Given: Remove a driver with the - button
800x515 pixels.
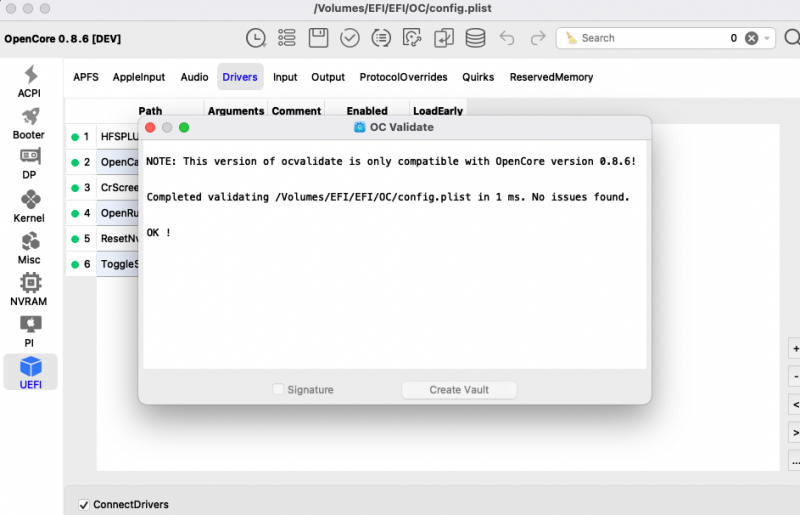Looking at the screenshot, I should (x=795, y=377).
